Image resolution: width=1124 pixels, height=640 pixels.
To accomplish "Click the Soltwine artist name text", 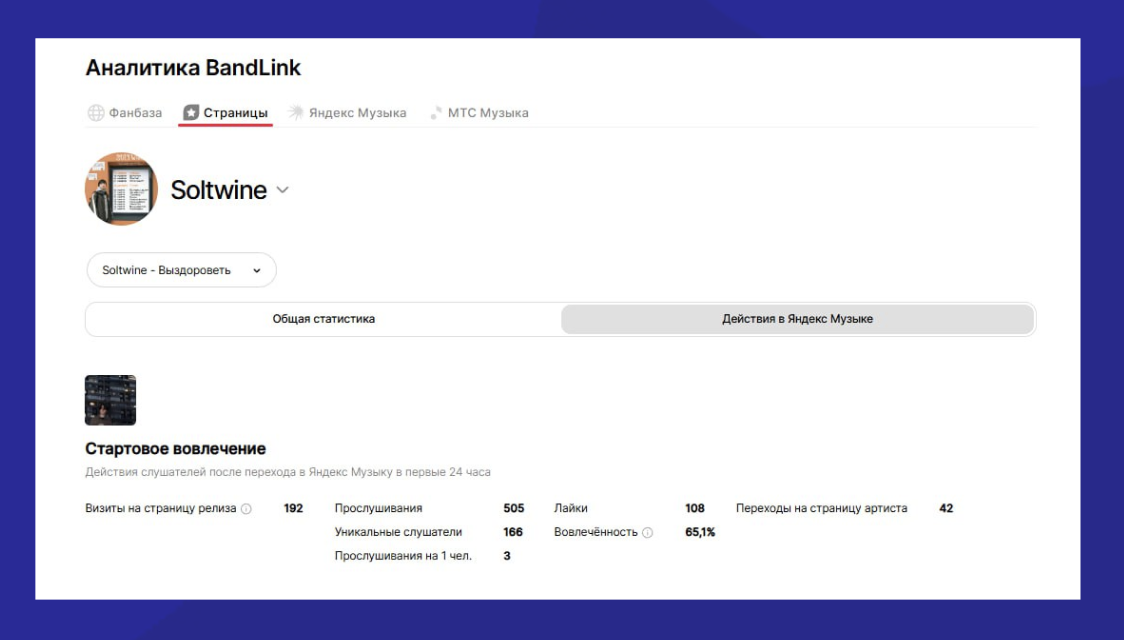I will coord(218,190).
